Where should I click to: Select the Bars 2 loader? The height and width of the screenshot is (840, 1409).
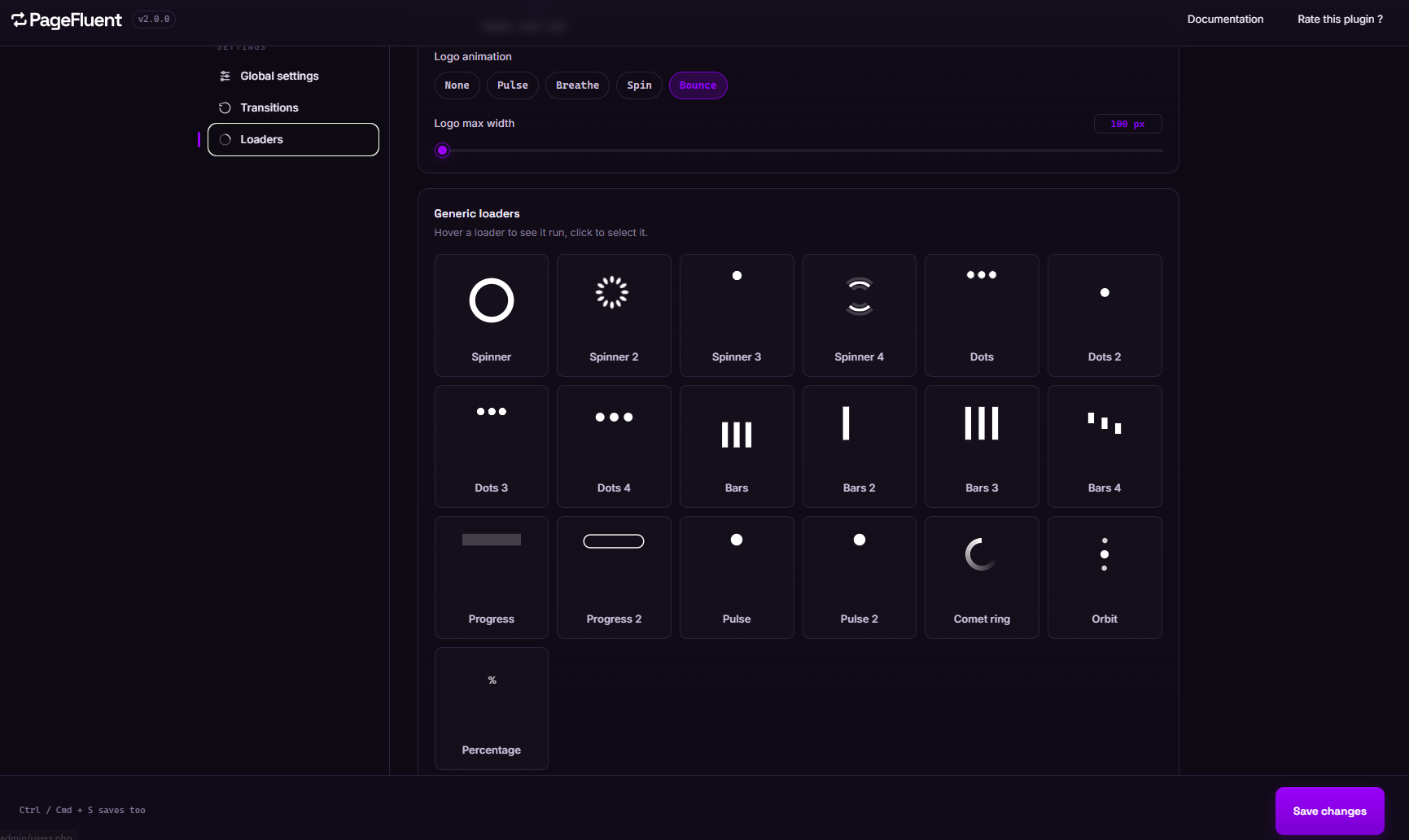coord(860,446)
